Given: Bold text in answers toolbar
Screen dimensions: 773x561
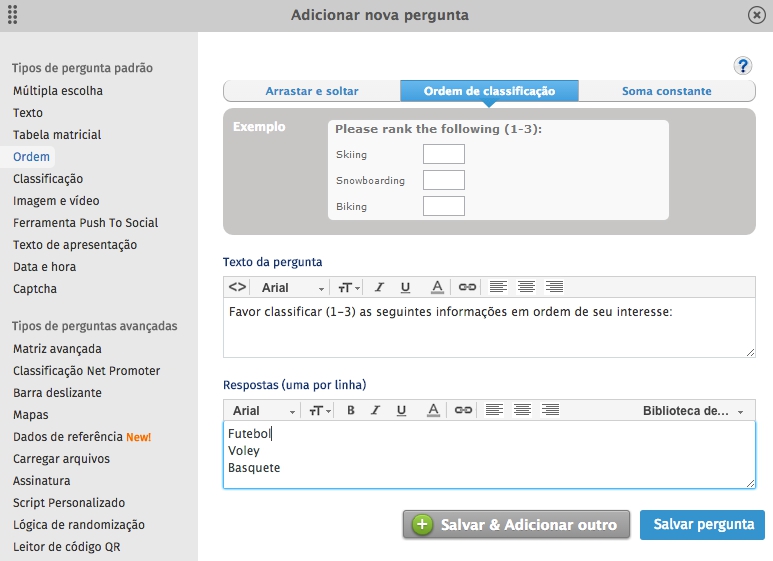Looking at the screenshot, I should tap(351, 410).
